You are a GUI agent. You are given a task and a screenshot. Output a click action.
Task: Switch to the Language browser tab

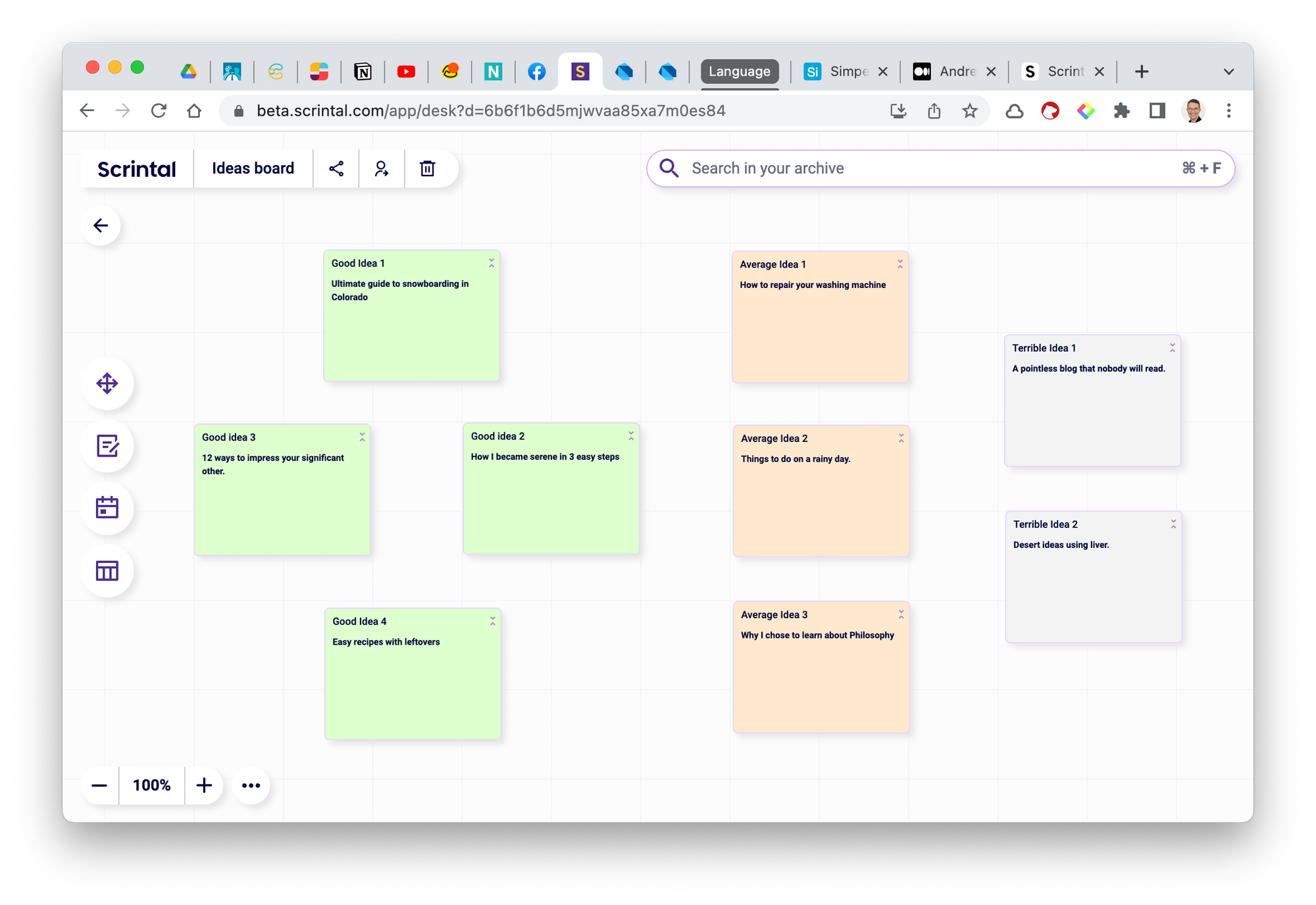pyautogui.click(x=739, y=72)
